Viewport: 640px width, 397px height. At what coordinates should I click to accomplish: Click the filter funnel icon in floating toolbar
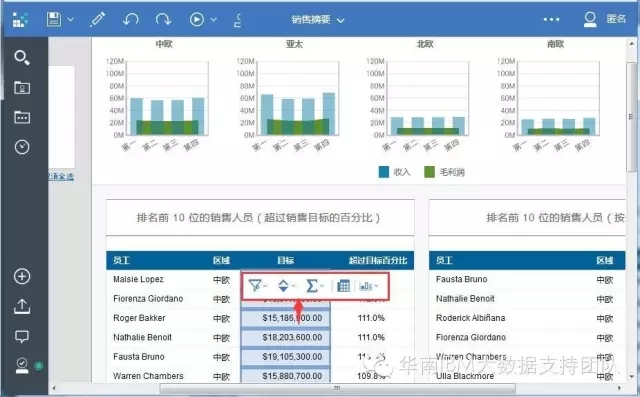pyautogui.click(x=255, y=286)
